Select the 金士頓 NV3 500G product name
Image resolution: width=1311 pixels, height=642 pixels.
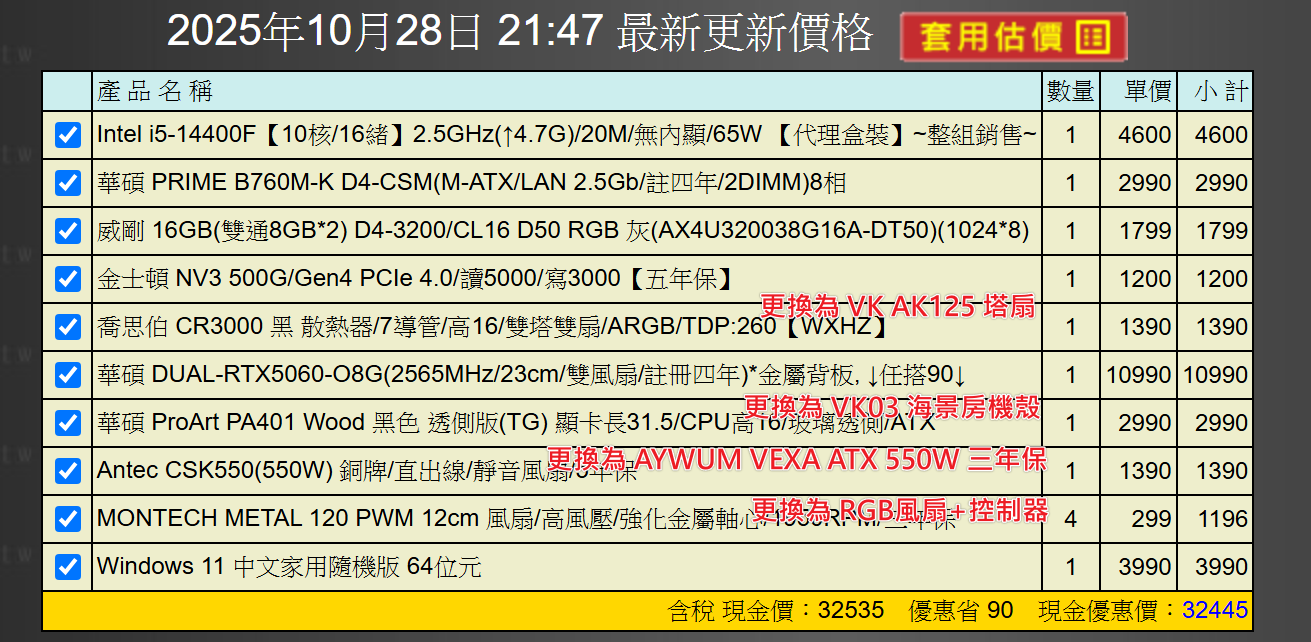click(417, 278)
